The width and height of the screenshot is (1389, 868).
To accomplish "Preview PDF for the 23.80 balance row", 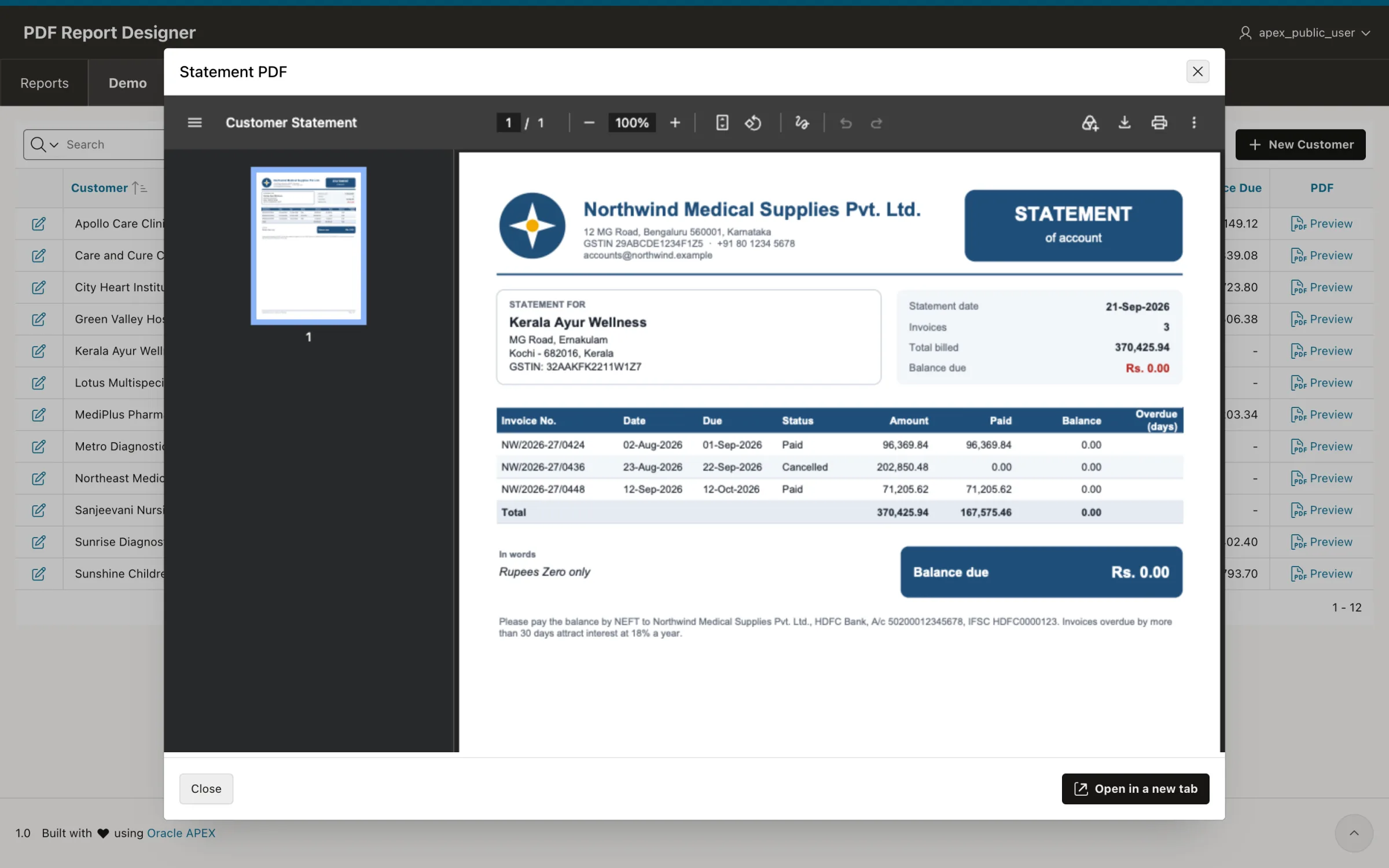I will (1321, 288).
